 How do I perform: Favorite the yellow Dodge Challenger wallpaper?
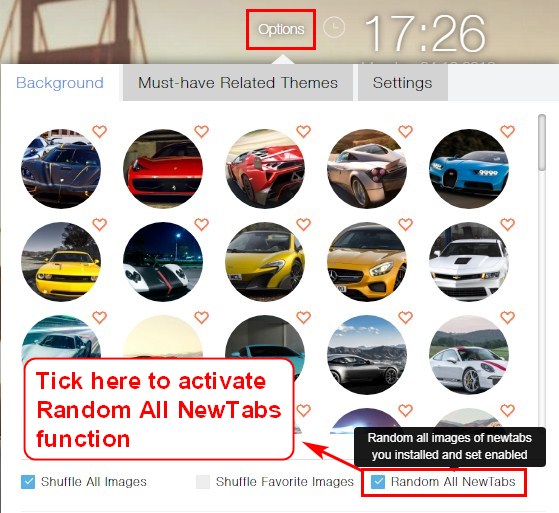[99, 225]
